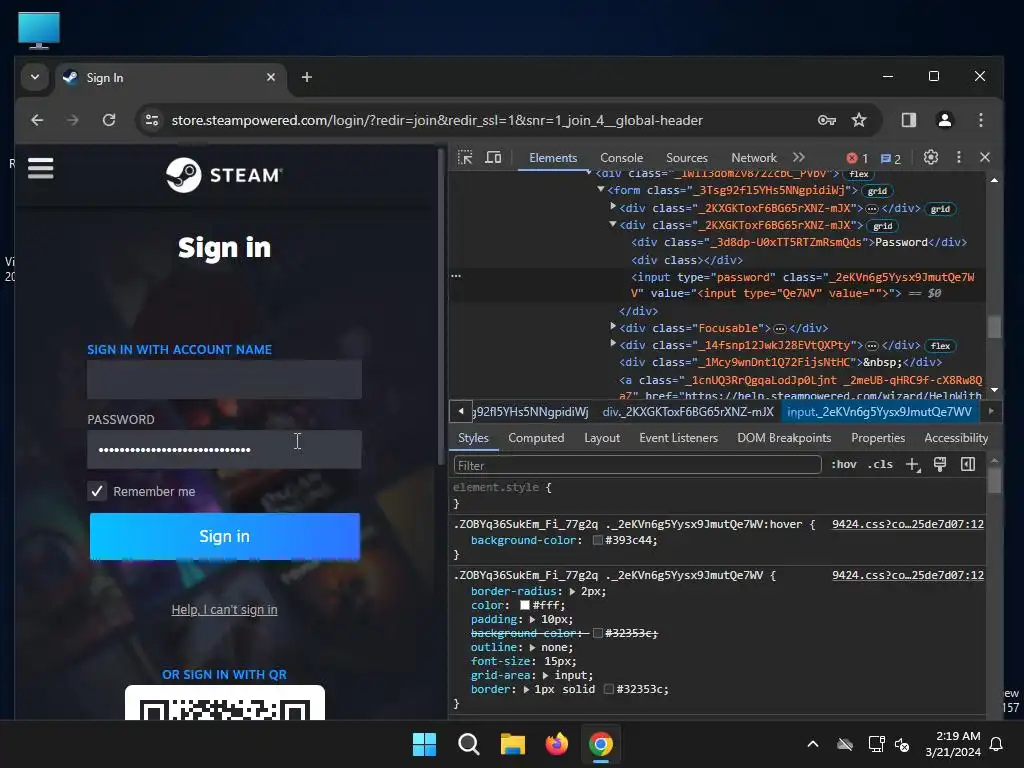Open color picker for #393c44 swatch

(x=597, y=540)
